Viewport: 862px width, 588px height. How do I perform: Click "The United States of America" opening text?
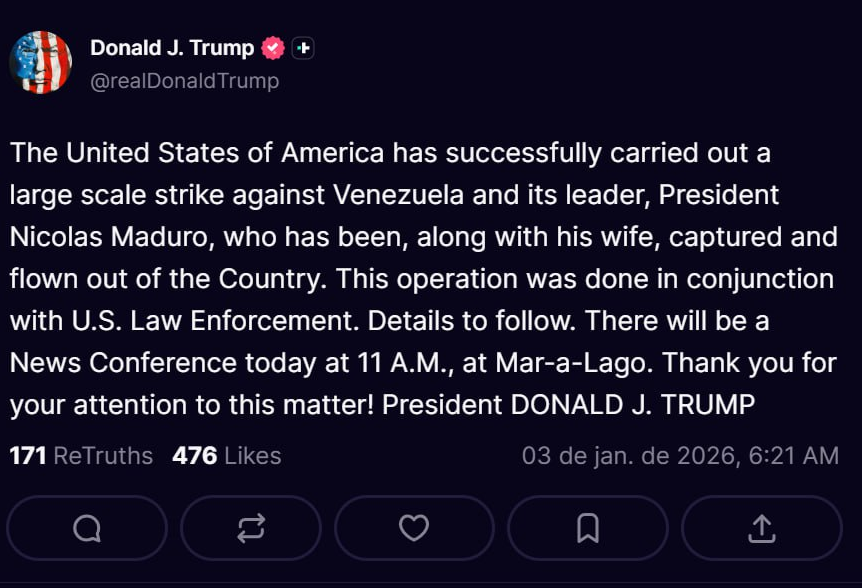197,153
